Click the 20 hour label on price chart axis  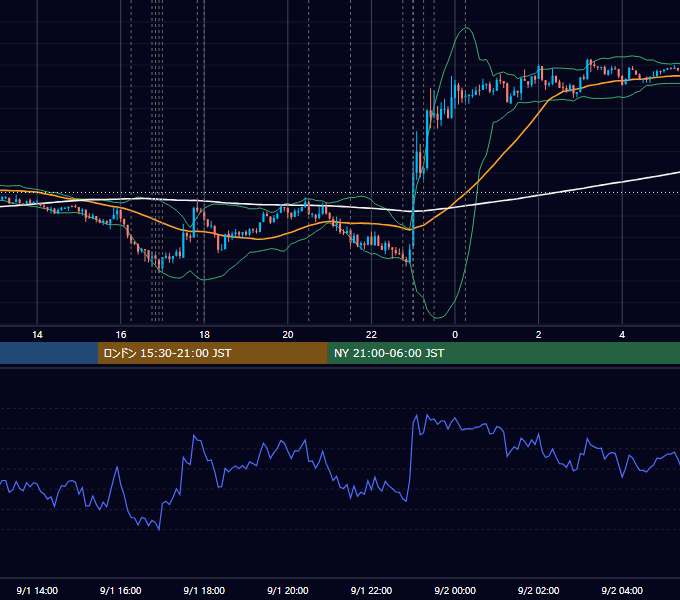pos(288,335)
